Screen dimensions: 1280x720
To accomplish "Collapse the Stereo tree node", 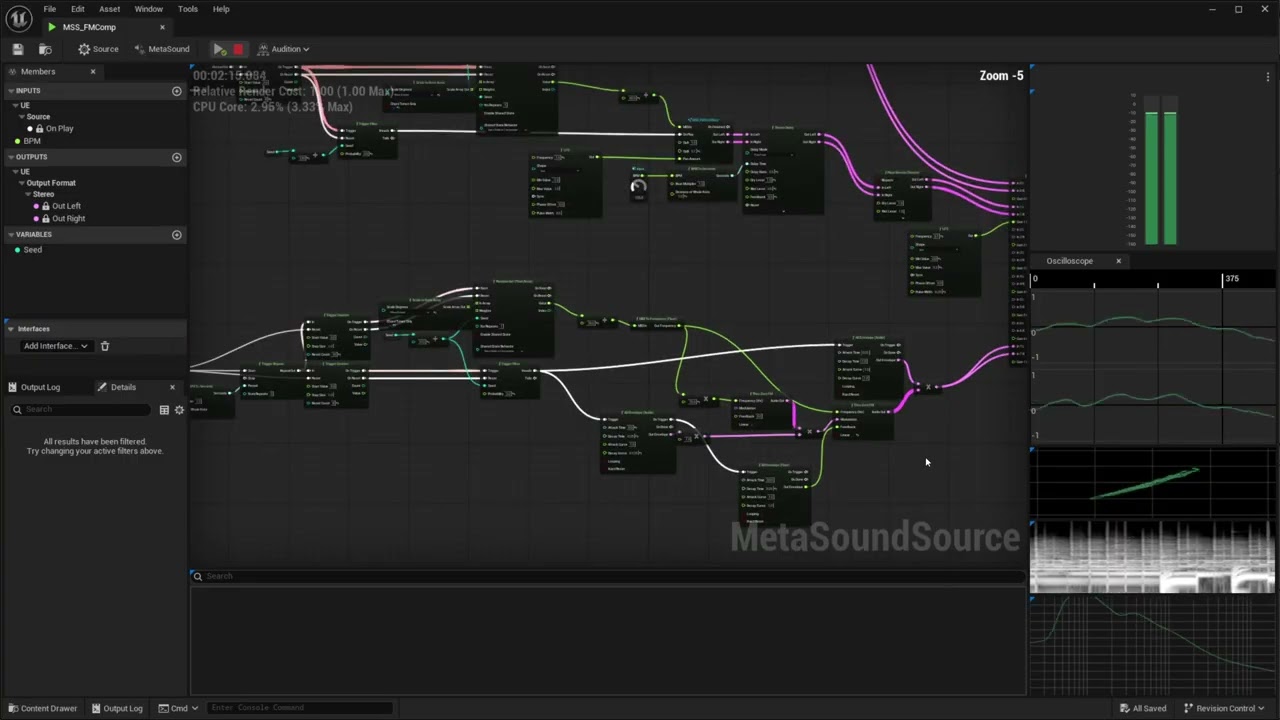I will (27, 194).
